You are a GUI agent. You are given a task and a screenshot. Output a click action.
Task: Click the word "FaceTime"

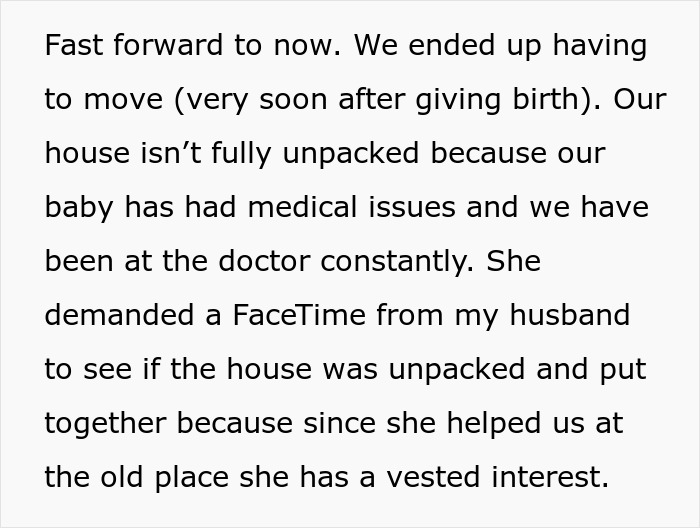pos(288,316)
